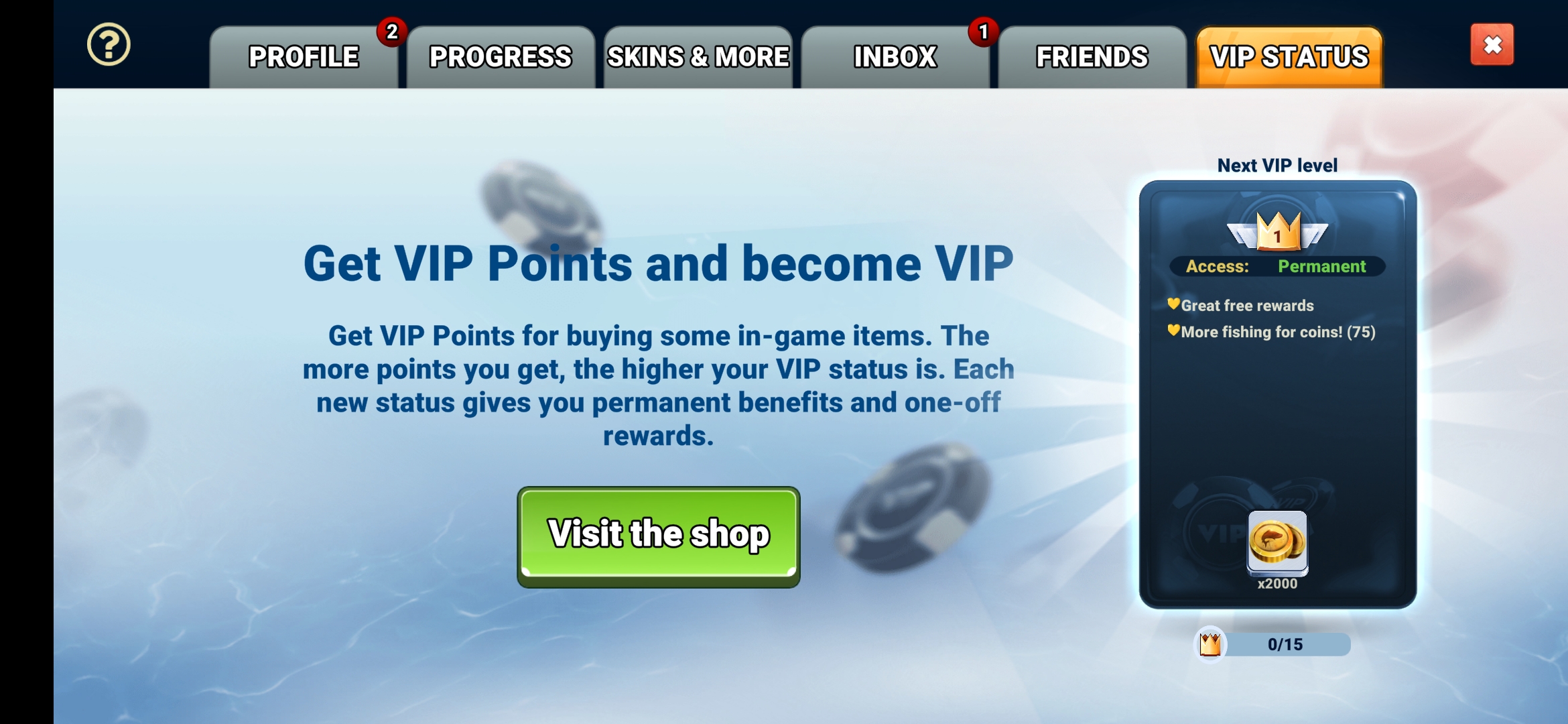Close the VIP screen with red X

(1492, 45)
